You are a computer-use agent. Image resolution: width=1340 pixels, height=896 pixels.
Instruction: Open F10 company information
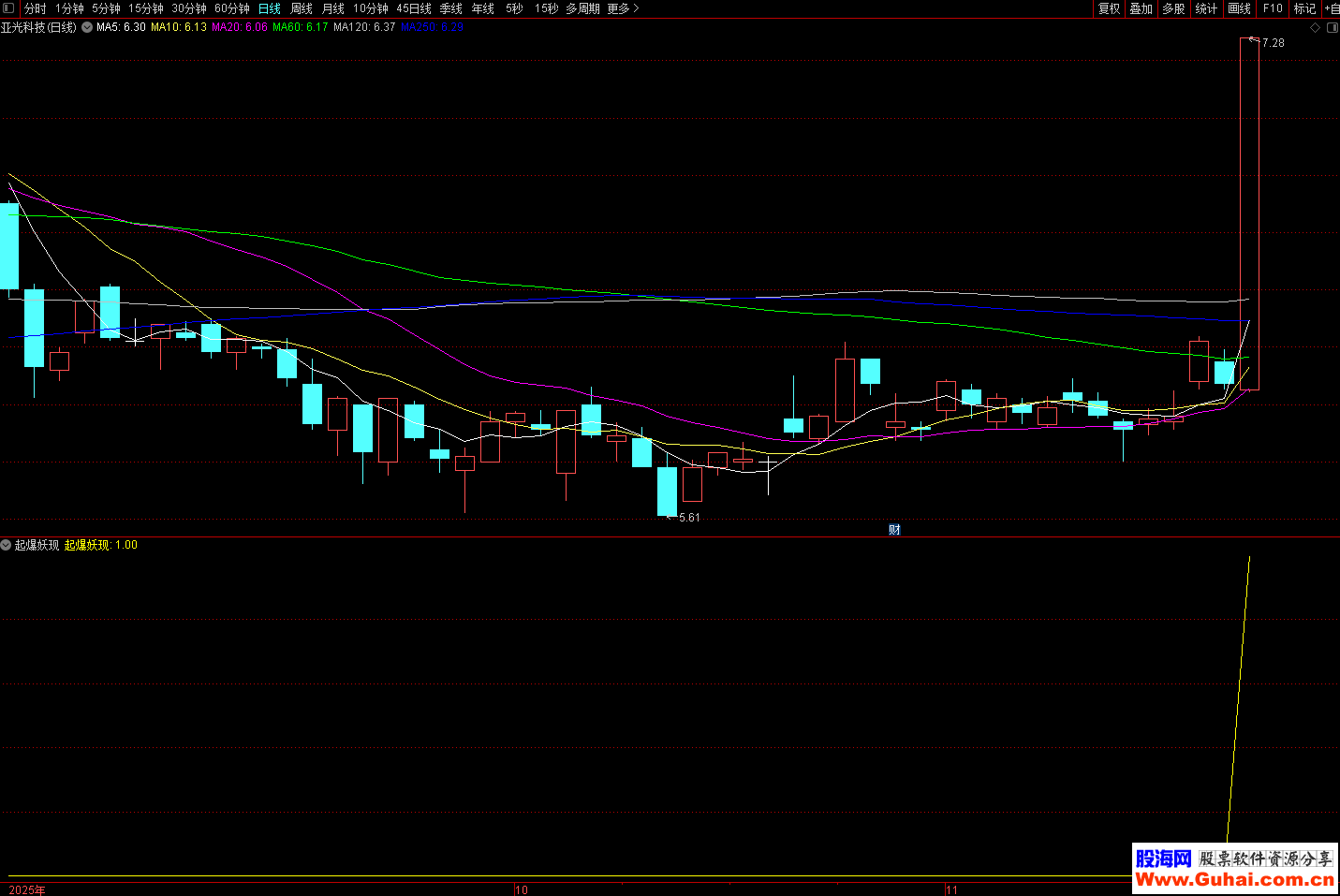tap(1273, 8)
